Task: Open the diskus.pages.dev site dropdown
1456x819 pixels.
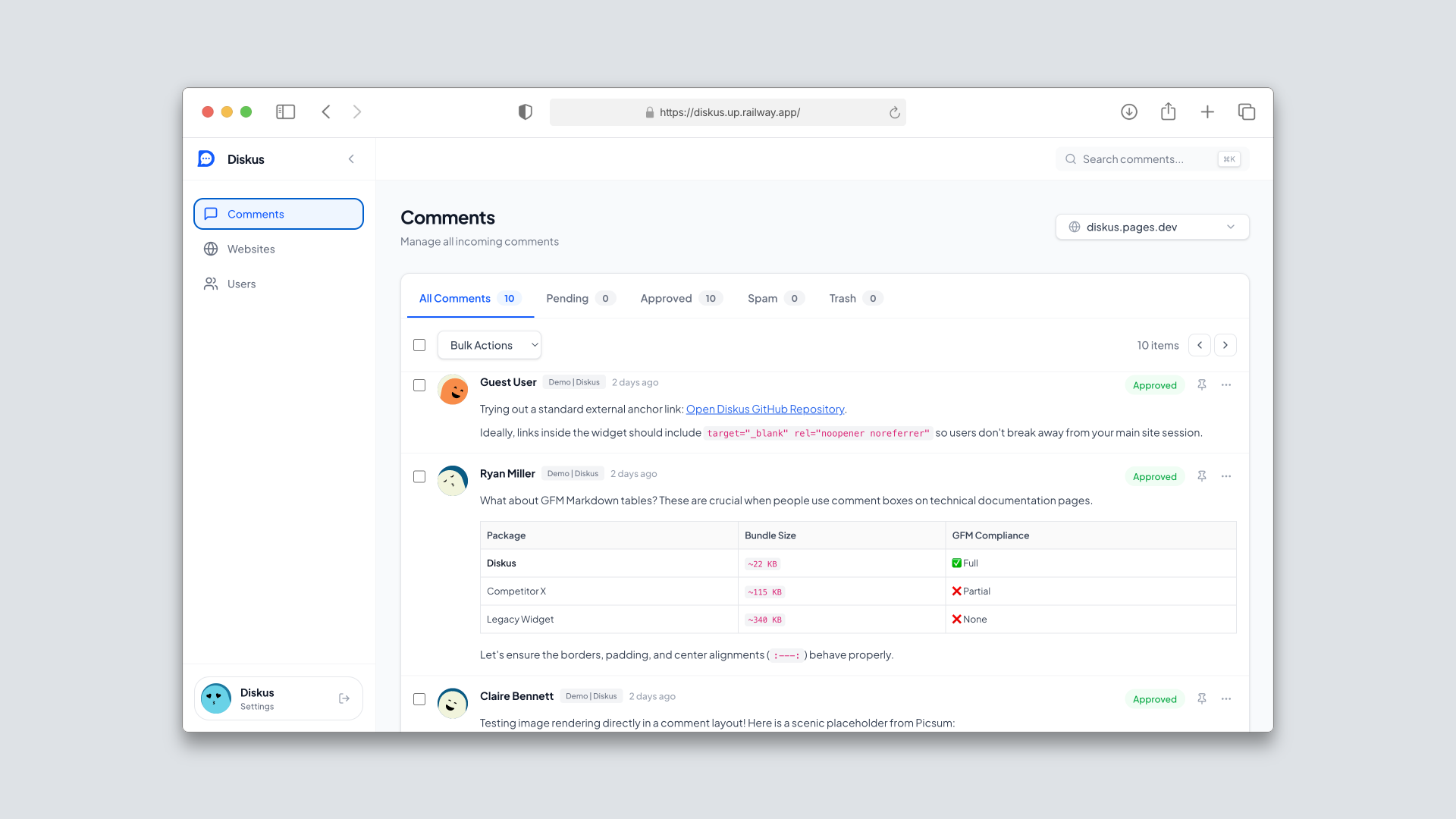Action: (1152, 227)
